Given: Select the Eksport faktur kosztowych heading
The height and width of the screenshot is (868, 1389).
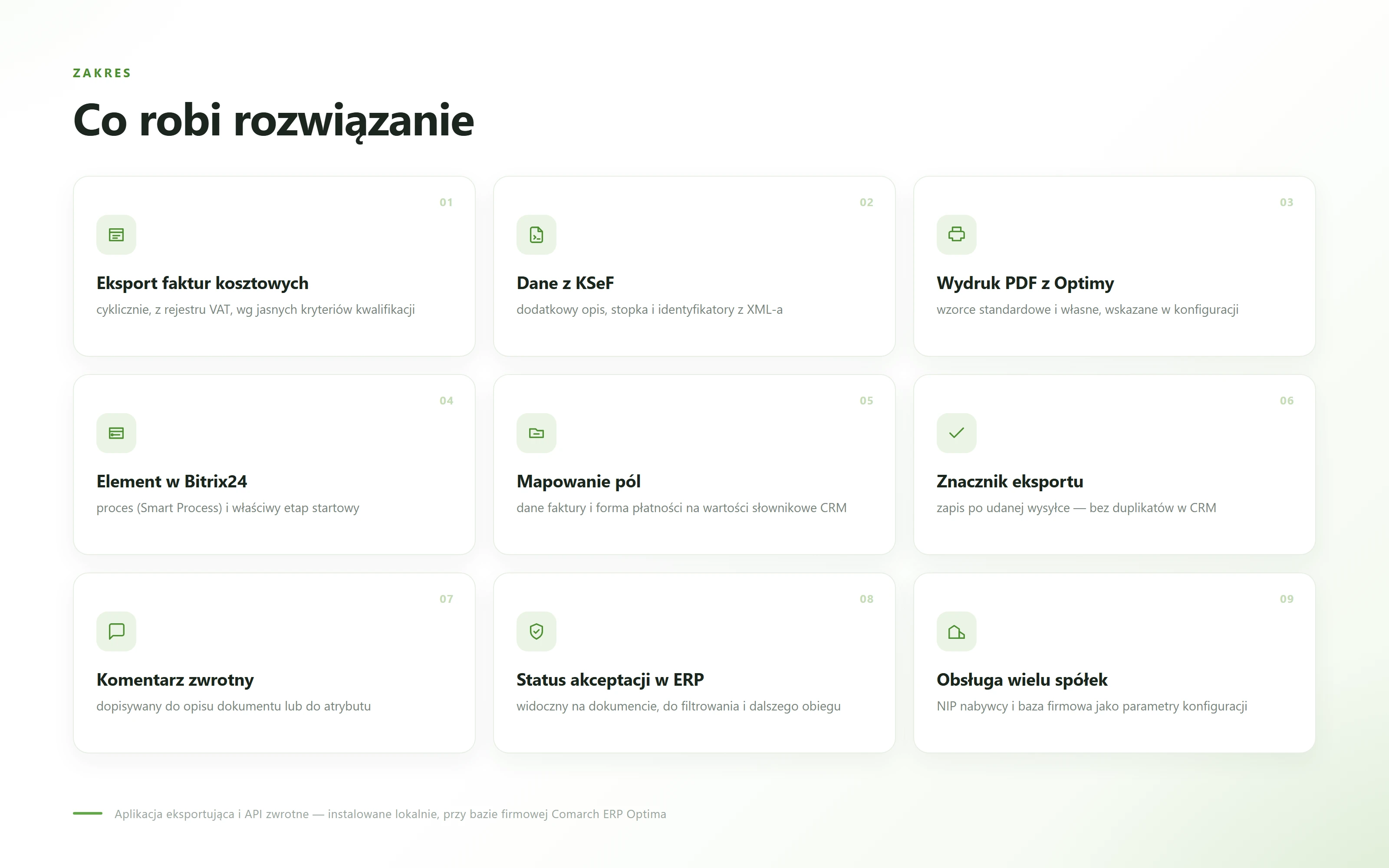Looking at the screenshot, I should [203, 283].
